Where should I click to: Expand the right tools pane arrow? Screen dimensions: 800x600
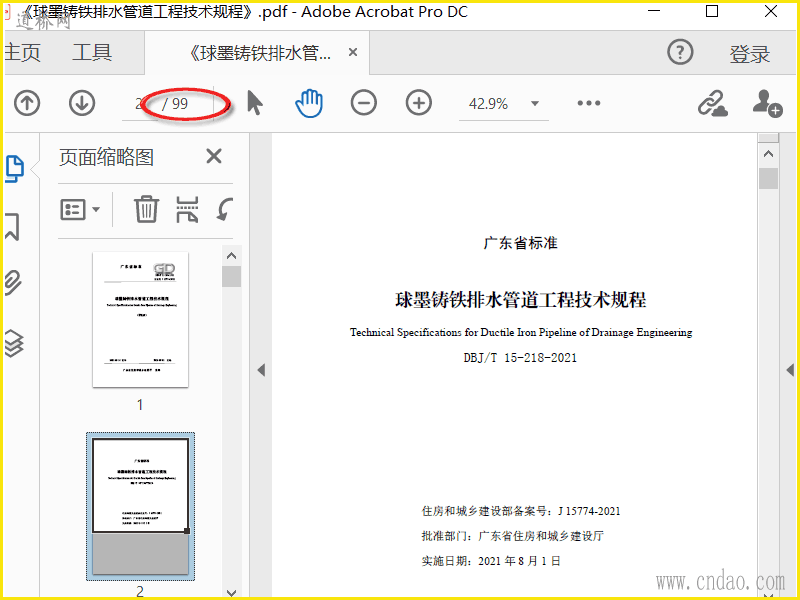[790, 370]
